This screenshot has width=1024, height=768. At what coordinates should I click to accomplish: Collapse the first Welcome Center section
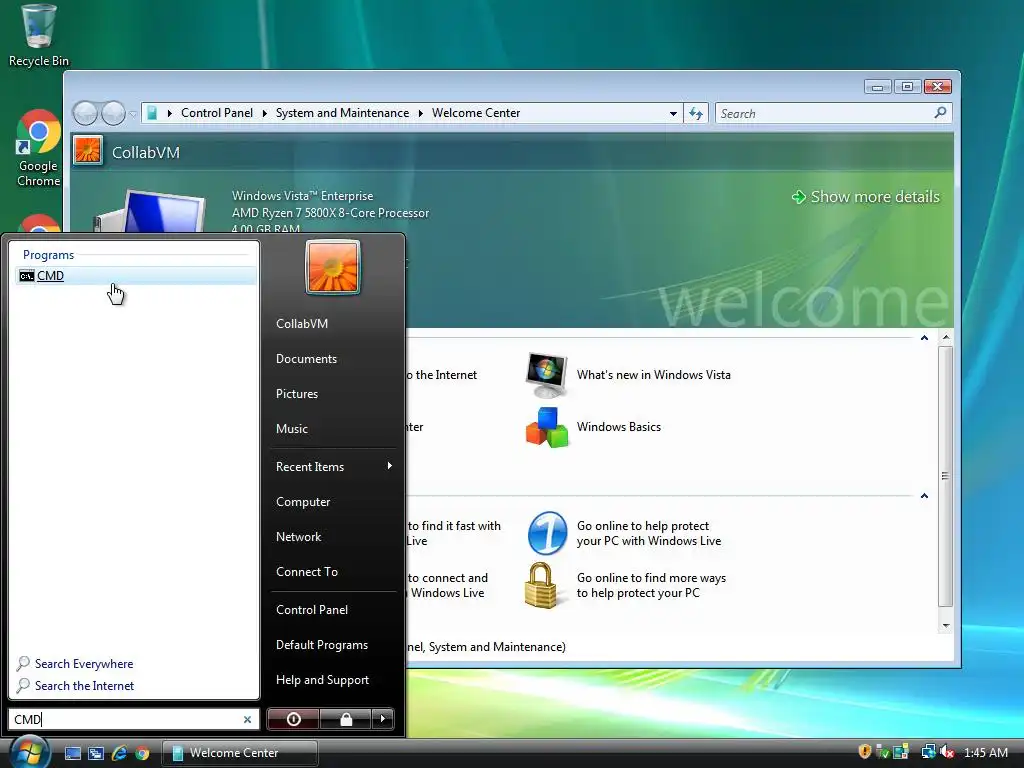tap(924, 338)
